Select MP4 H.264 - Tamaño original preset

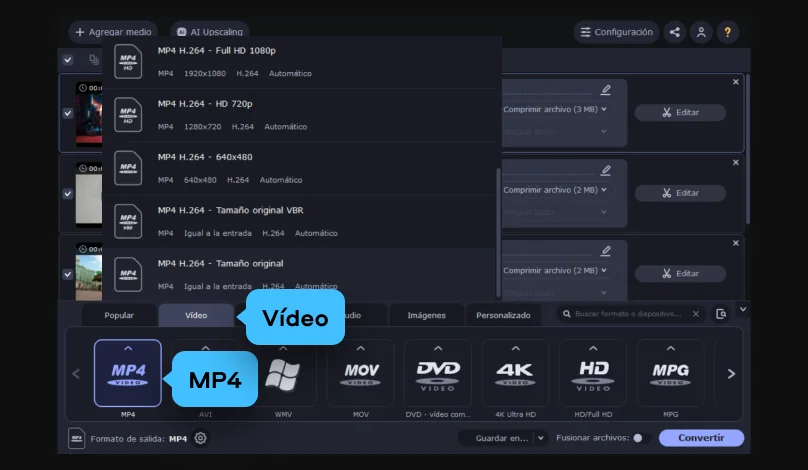pos(301,274)
